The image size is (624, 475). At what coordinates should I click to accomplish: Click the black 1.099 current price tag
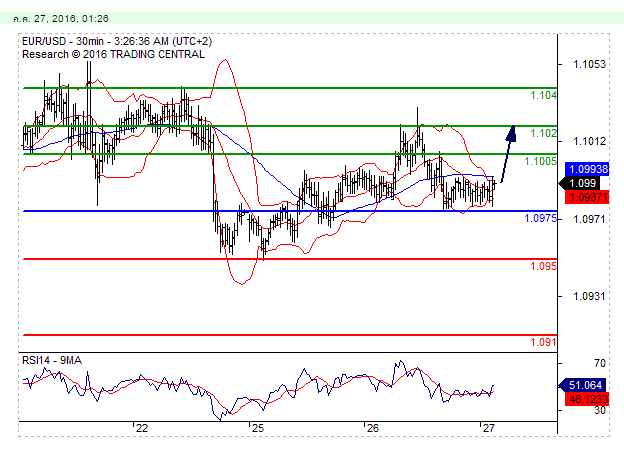coord(579,183)
